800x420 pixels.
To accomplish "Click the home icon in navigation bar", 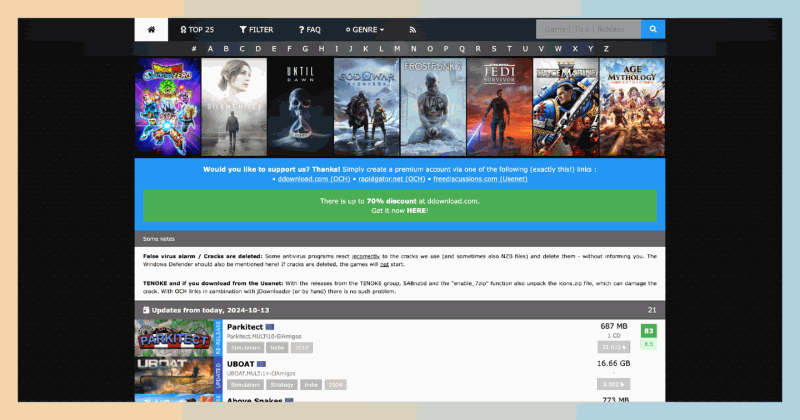I will [151, 30].
